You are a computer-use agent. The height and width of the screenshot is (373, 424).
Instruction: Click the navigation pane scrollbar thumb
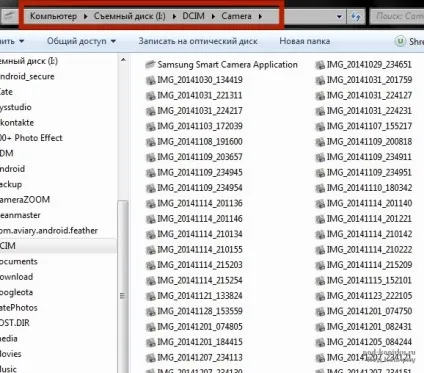tap(123, 287)
